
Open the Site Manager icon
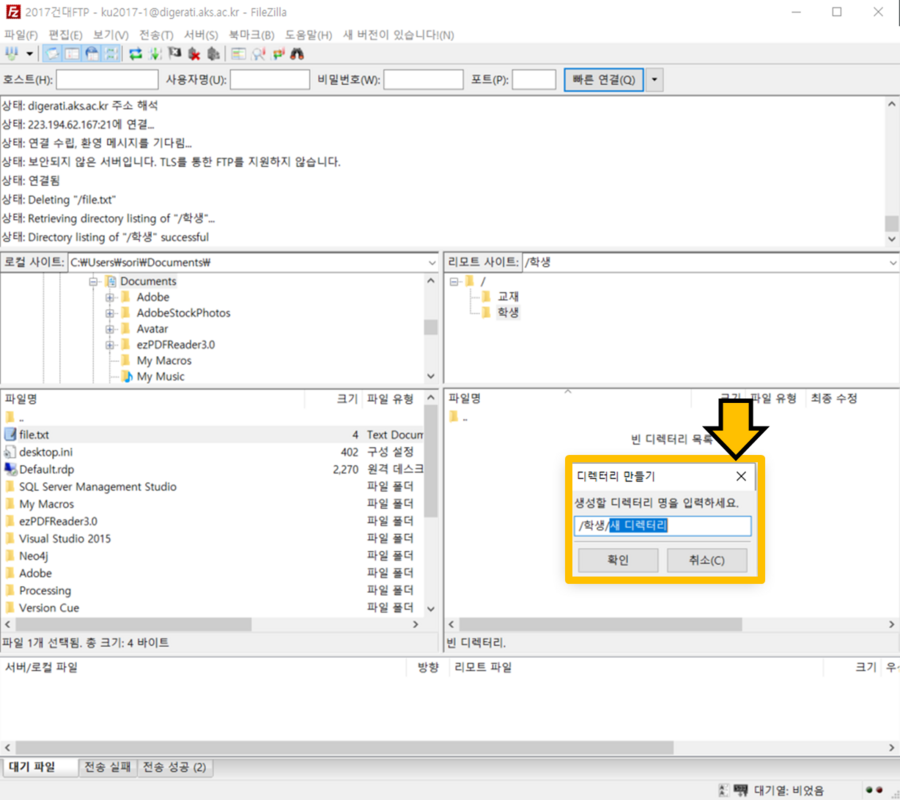12,53
